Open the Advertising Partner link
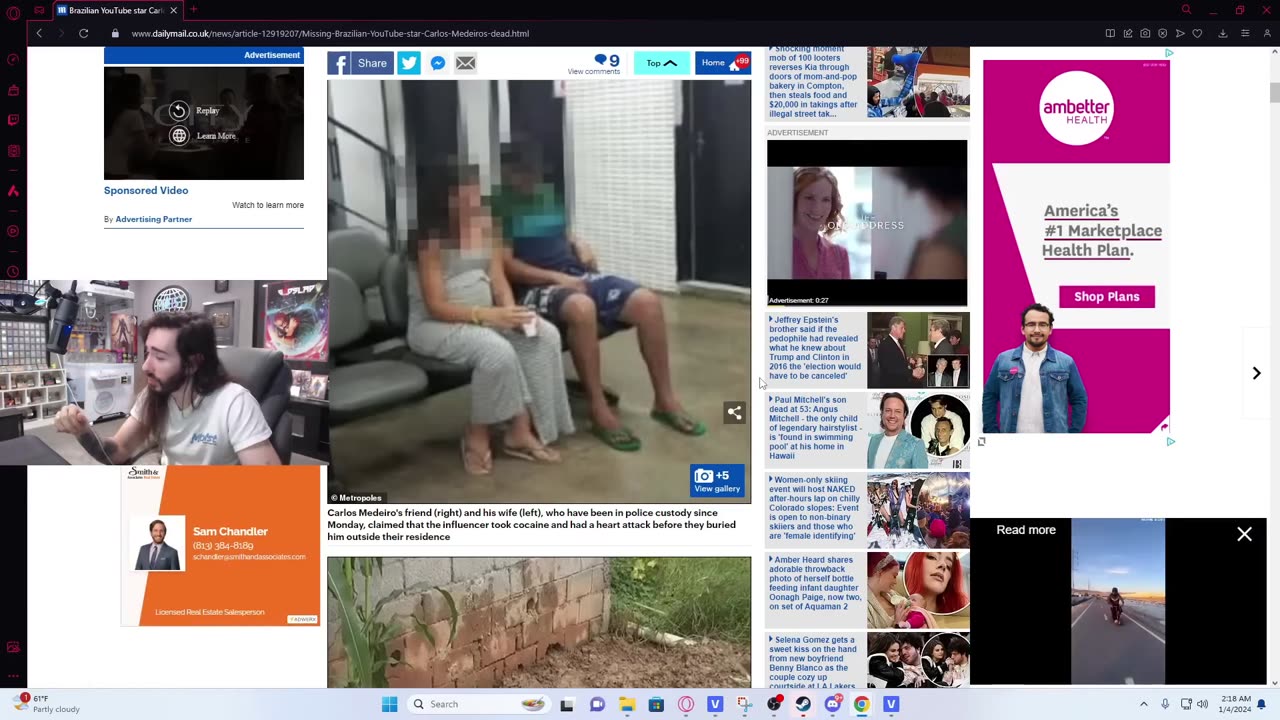 click(x=153, y=219)
